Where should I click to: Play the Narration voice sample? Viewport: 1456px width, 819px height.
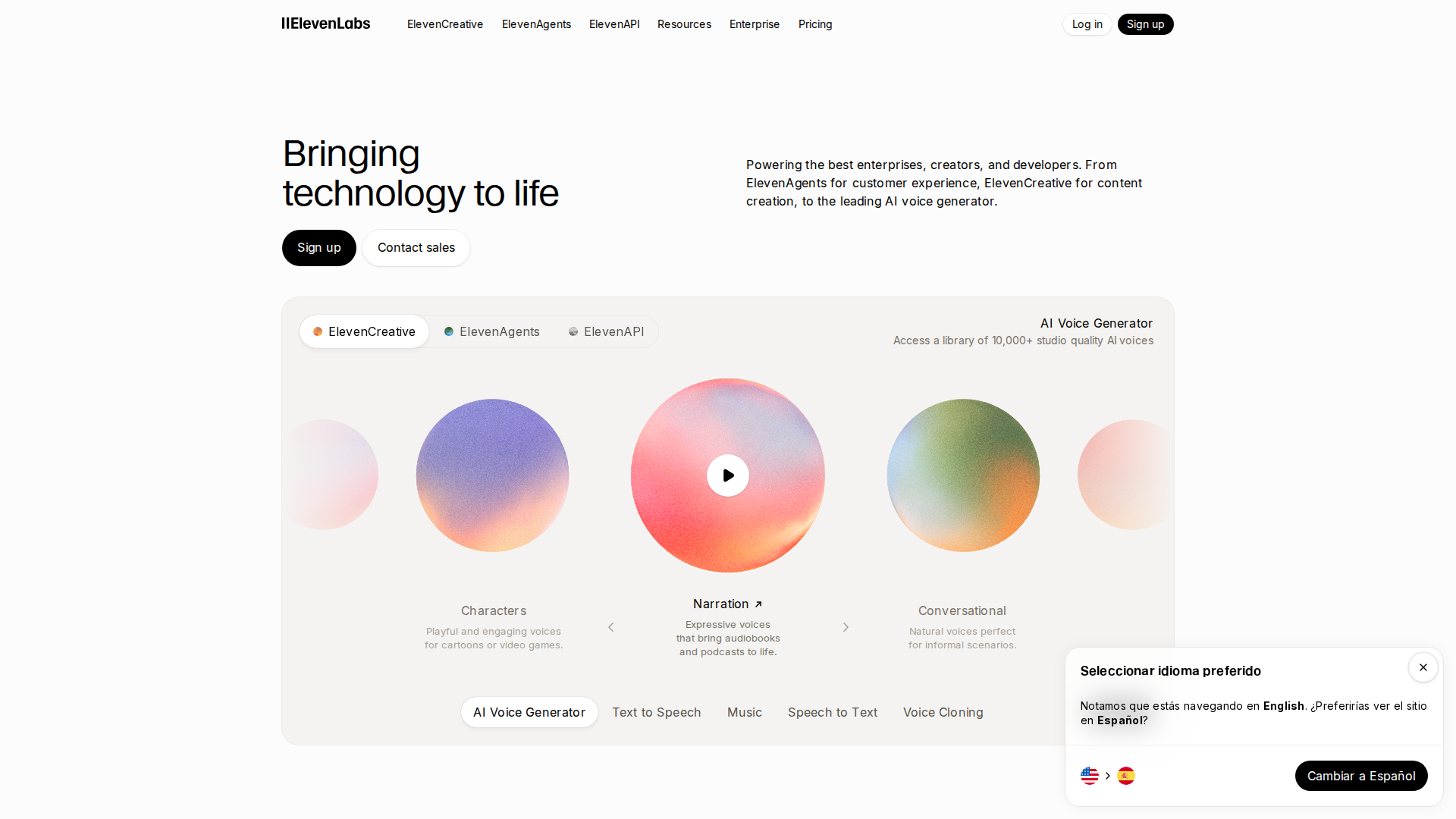(x=728, y=475)
